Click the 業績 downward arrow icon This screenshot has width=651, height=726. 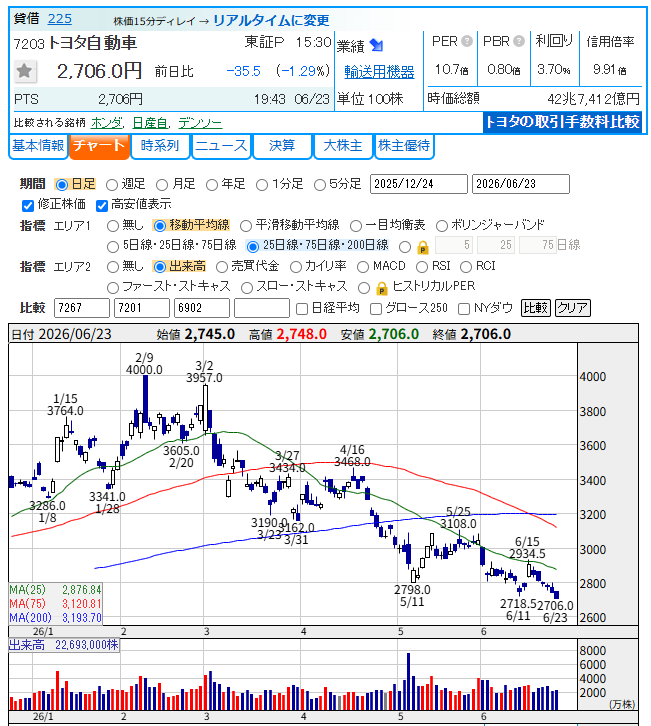coord(377,45)
